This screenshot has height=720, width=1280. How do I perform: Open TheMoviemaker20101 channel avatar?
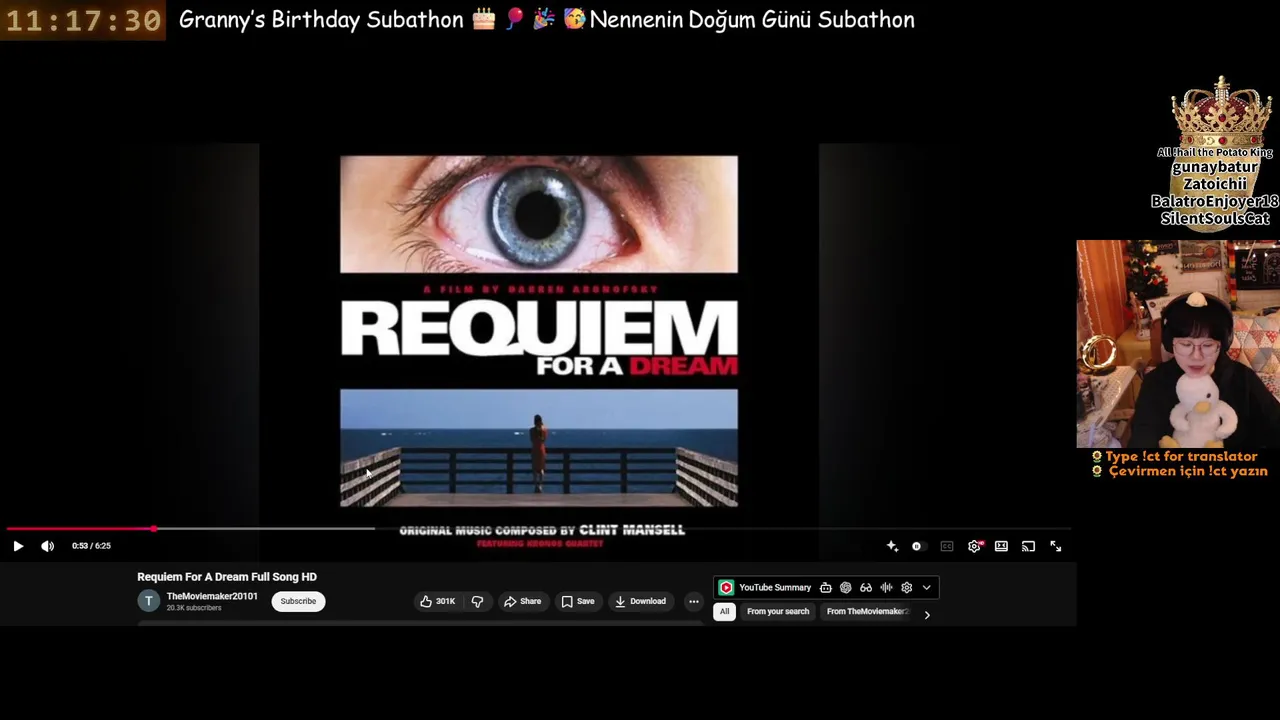(x=148, y=601)
